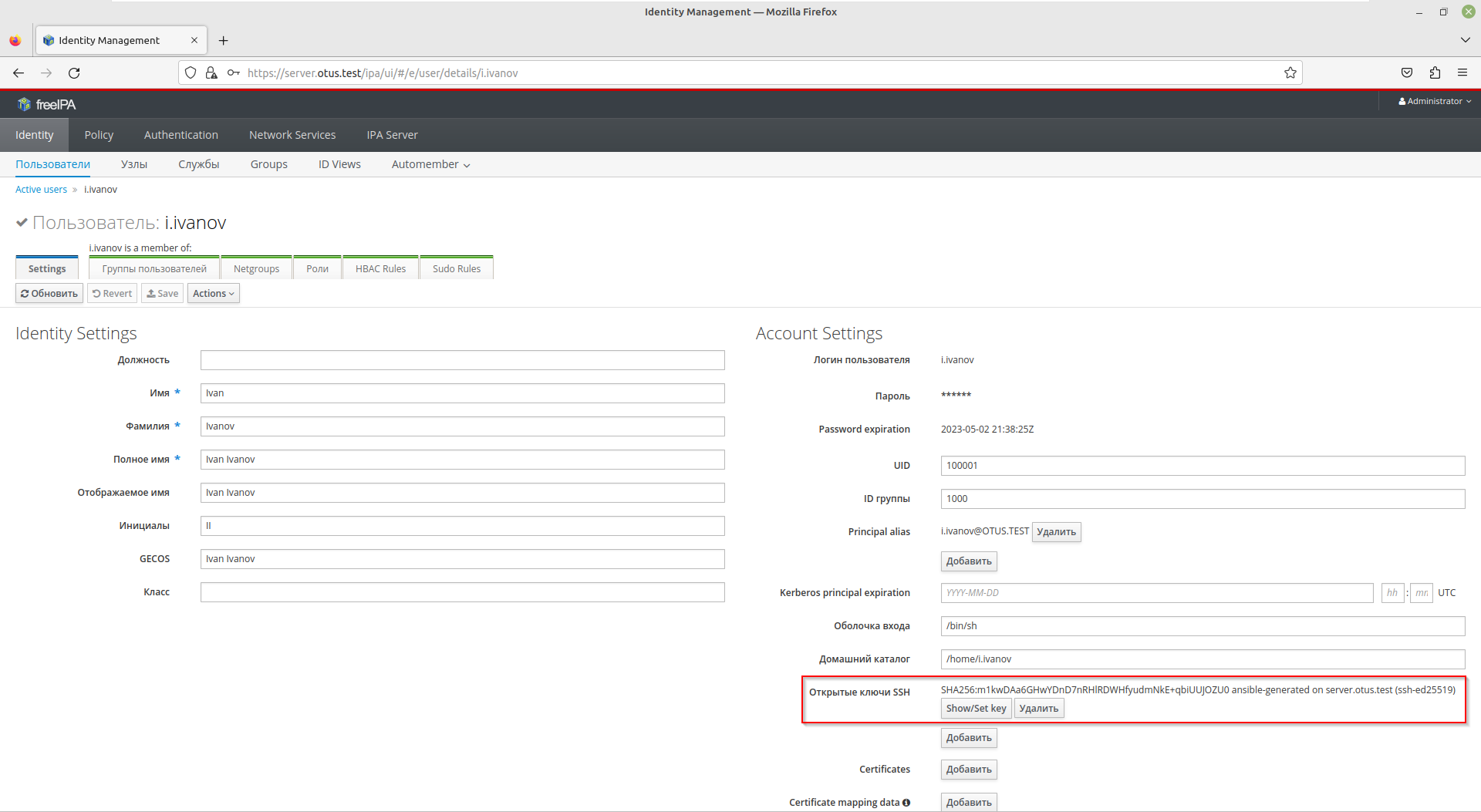Open the browser extensions icon
This screenshot has height=812, width=1481.
point(1435,72)
